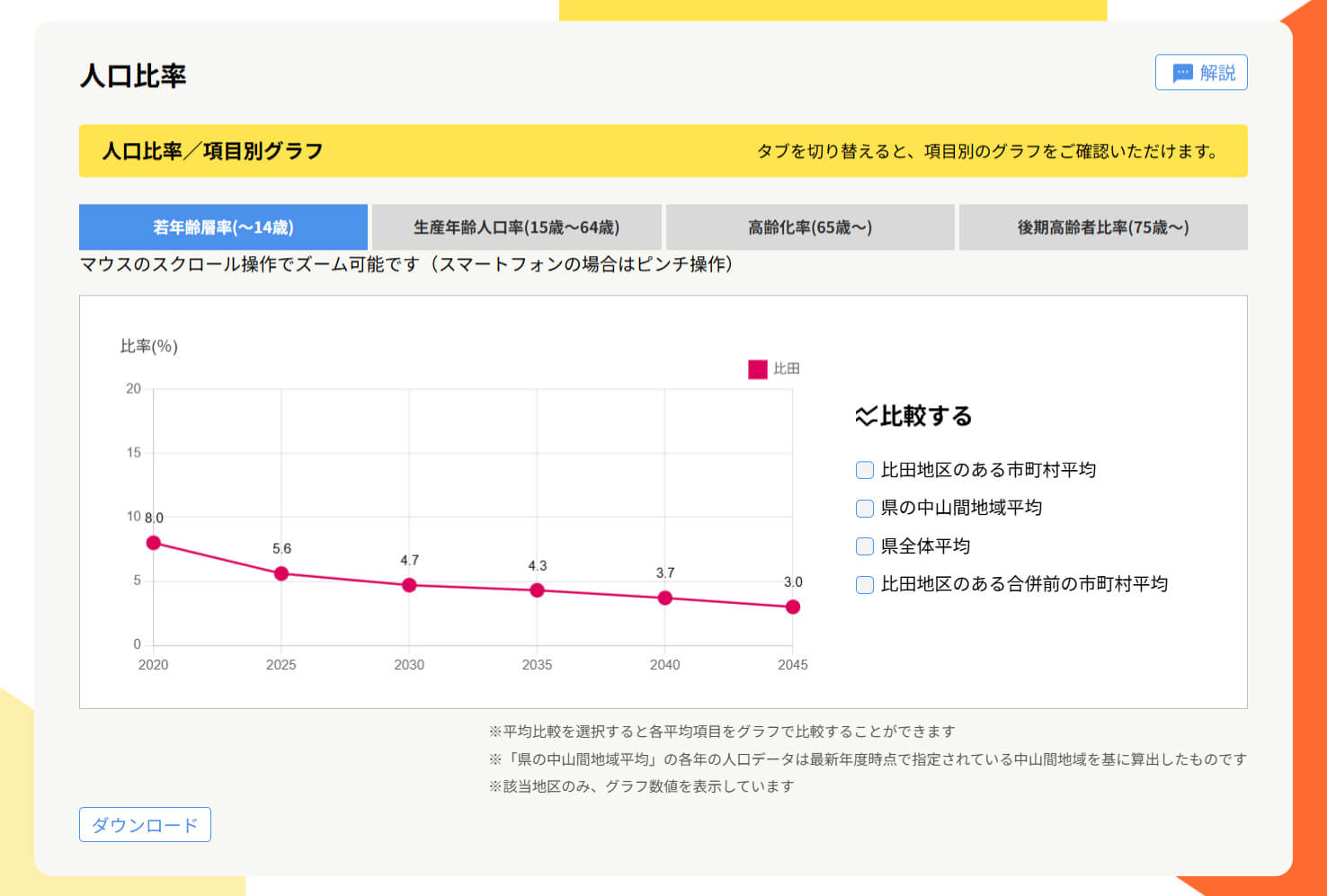1327x896 pixels.
Task: Click the 2045 data point at 3.0
Action: (x=793, y=607)
